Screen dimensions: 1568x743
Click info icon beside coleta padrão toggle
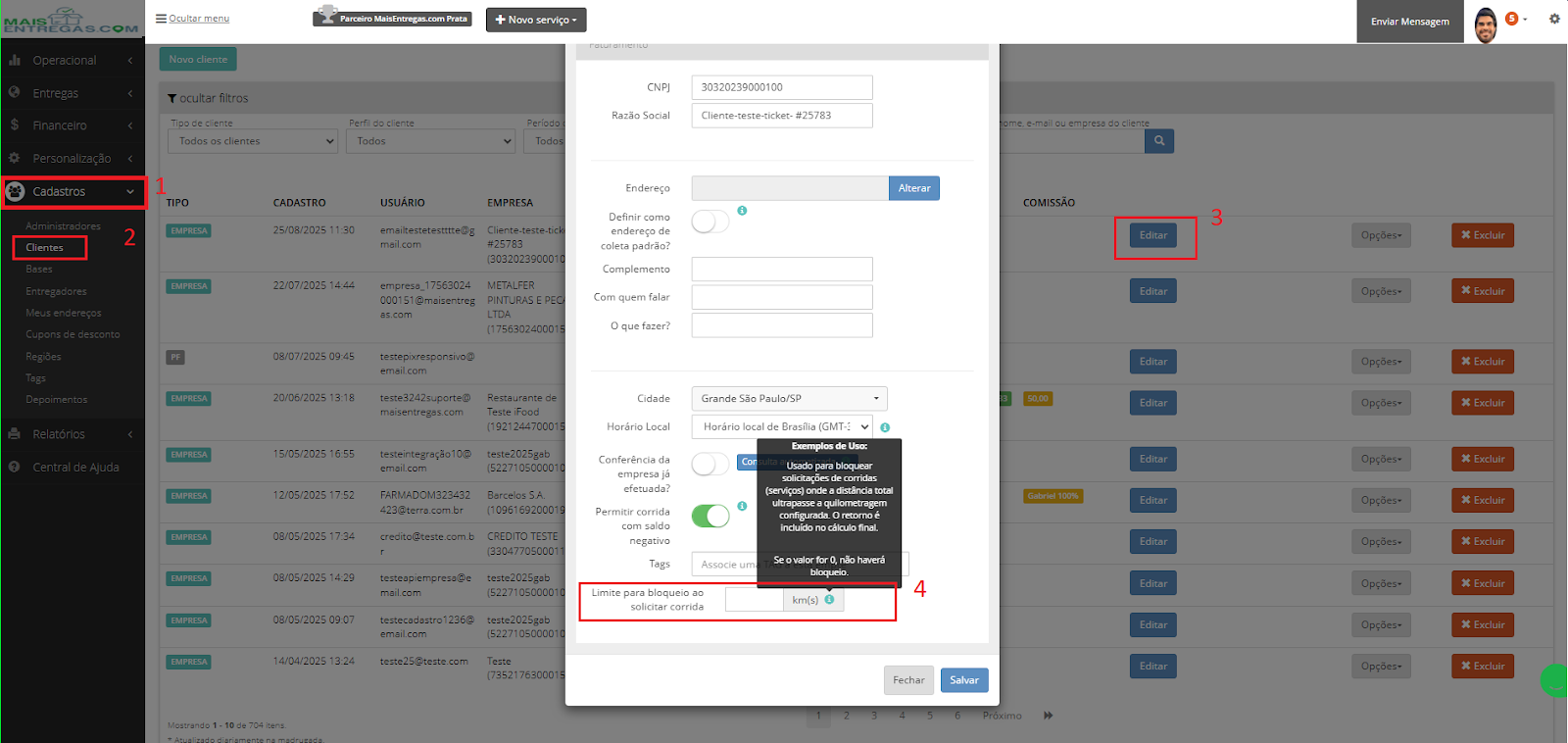pyautogui.click(x=742, y=211)
